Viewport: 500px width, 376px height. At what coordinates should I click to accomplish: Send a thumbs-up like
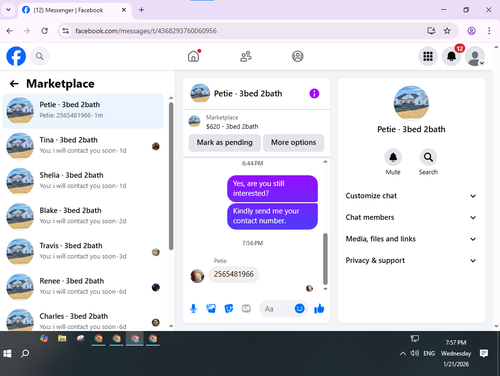coord(319,309)
